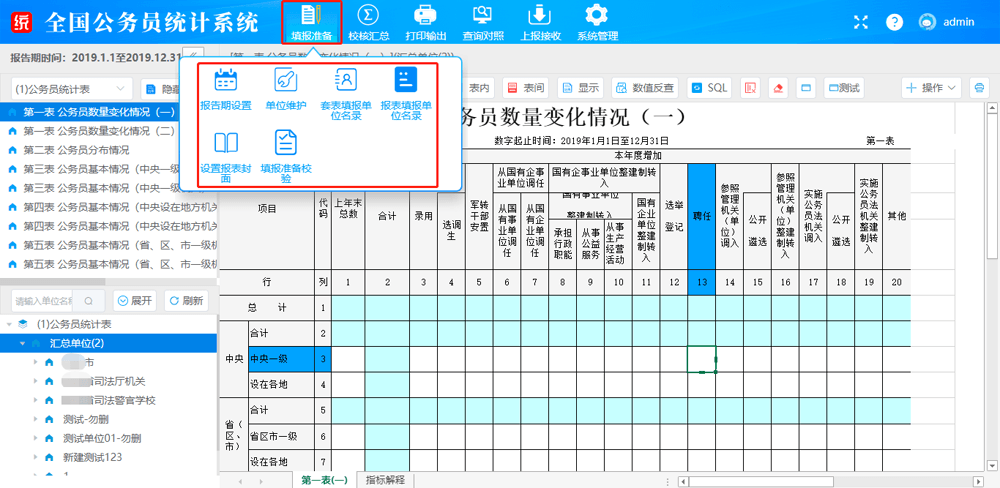1000x488 pixels.
Task: Click home icon beside 测试-勿删
Action: [49, 420]
